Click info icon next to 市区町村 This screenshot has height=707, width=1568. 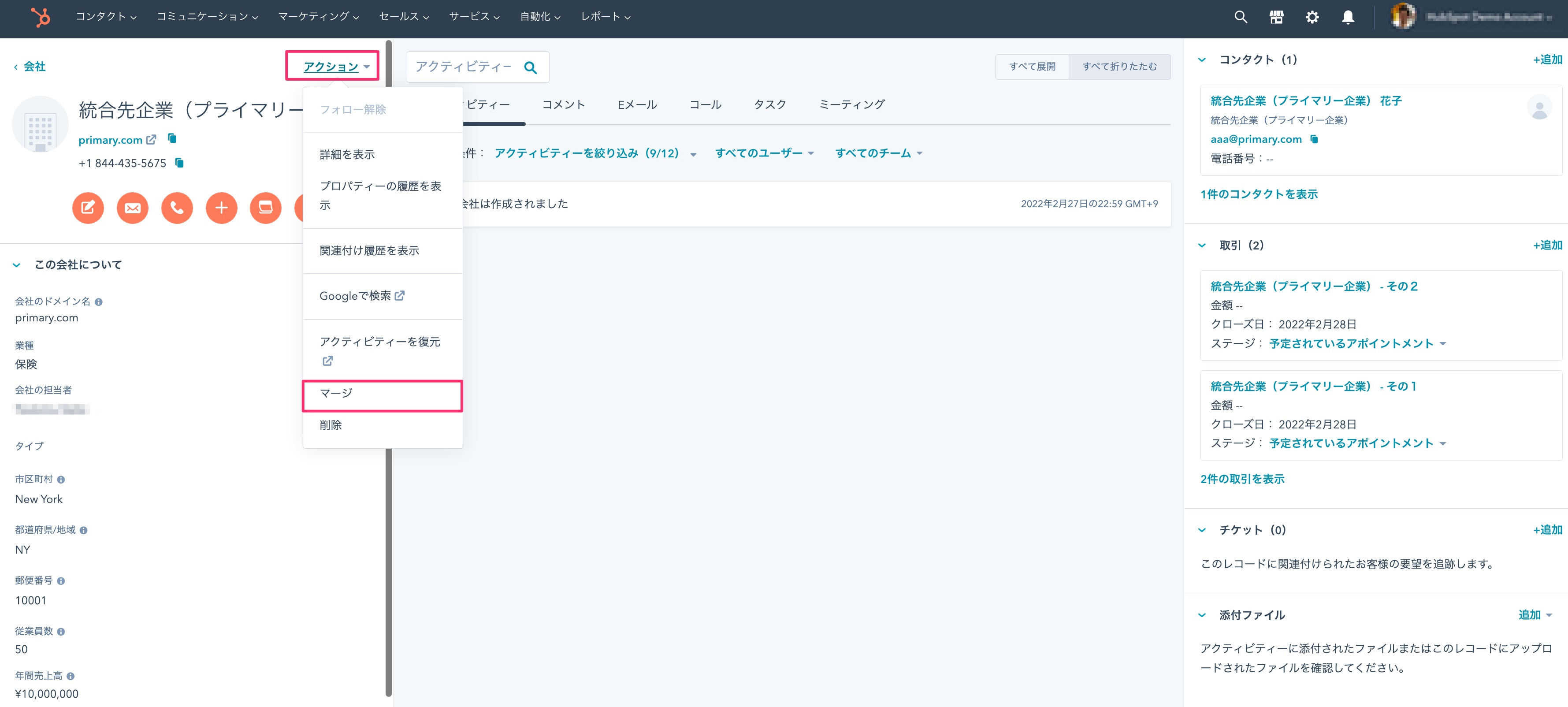click(x=61, y=480)
